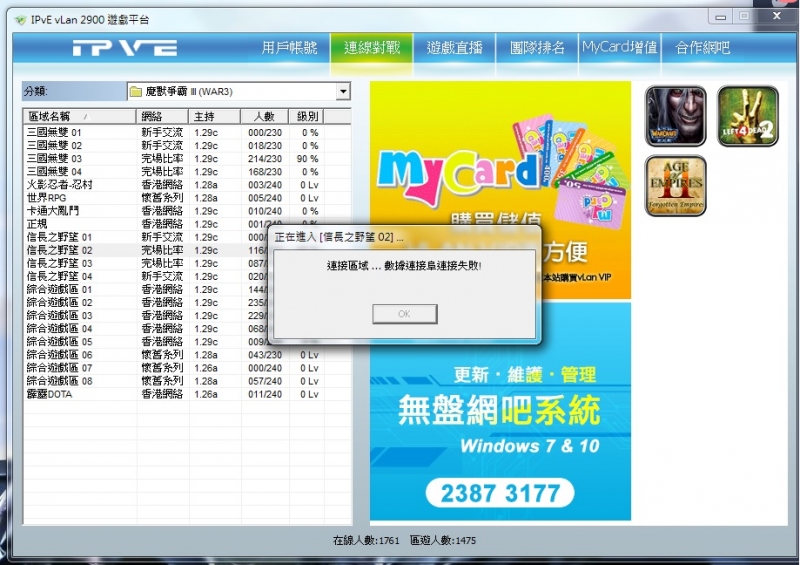Open the MyCard增值 tab

(620, 48)
